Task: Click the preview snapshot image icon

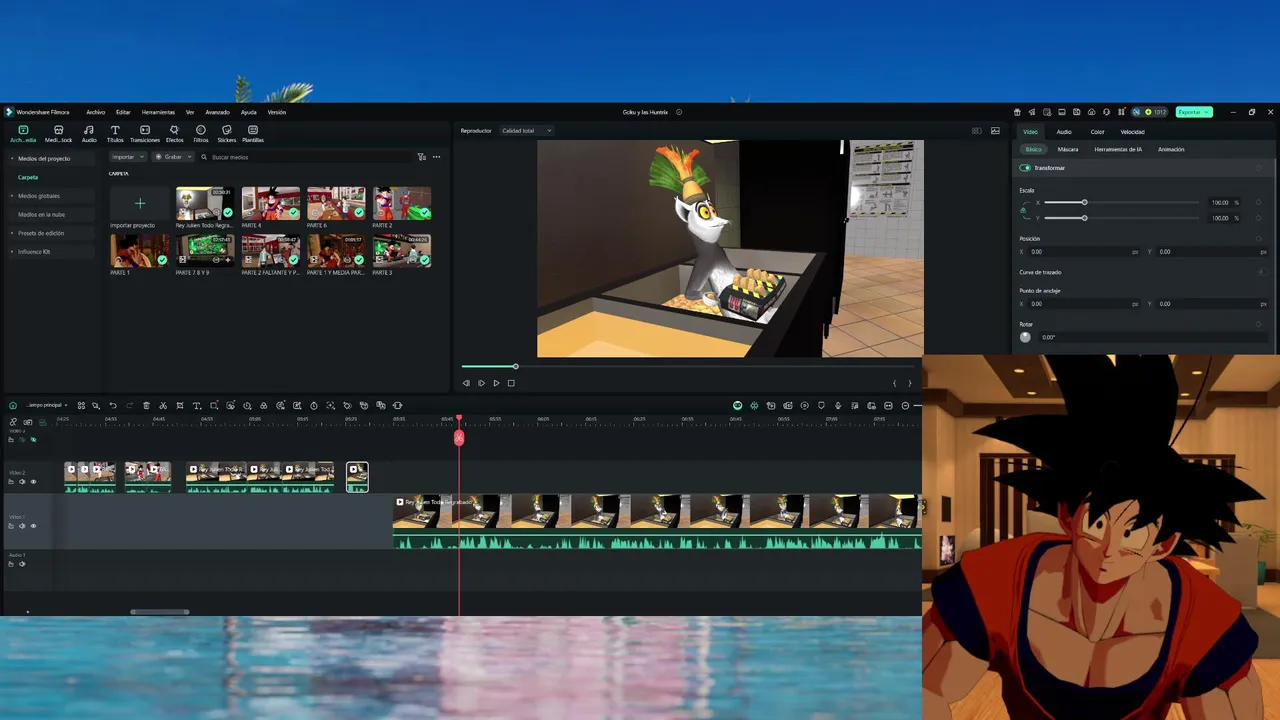Action: point(995,131)
